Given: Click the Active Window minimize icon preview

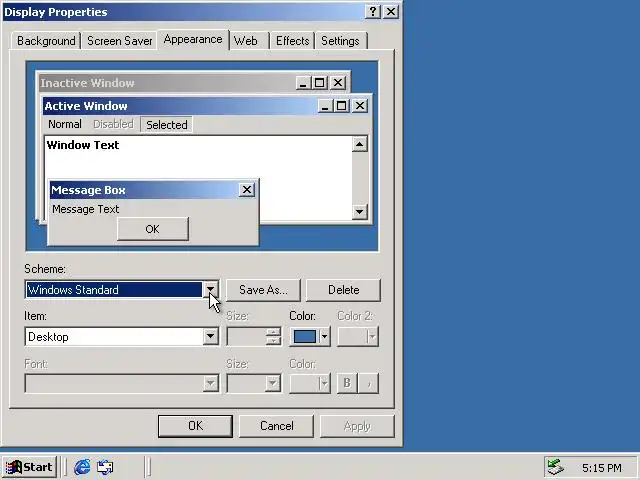Looking at the screenshot, I should click(325, 106).
